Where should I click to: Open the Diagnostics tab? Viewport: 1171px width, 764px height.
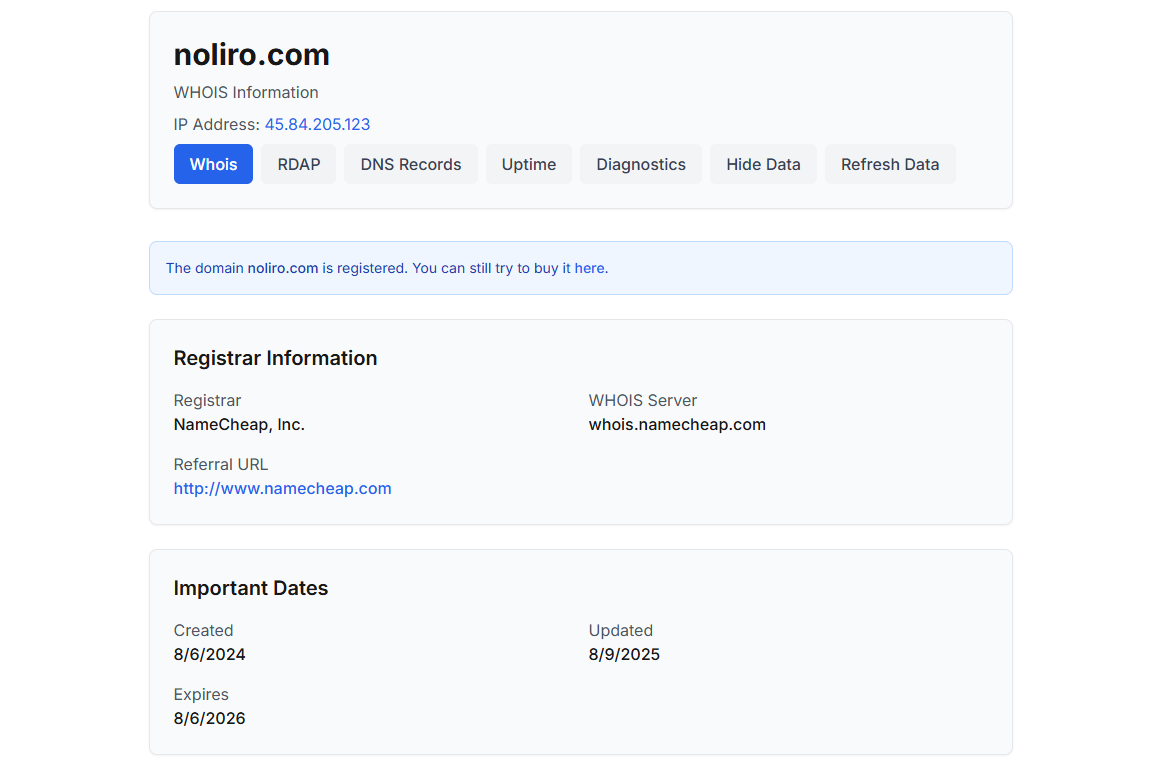[x=640, y=164]
